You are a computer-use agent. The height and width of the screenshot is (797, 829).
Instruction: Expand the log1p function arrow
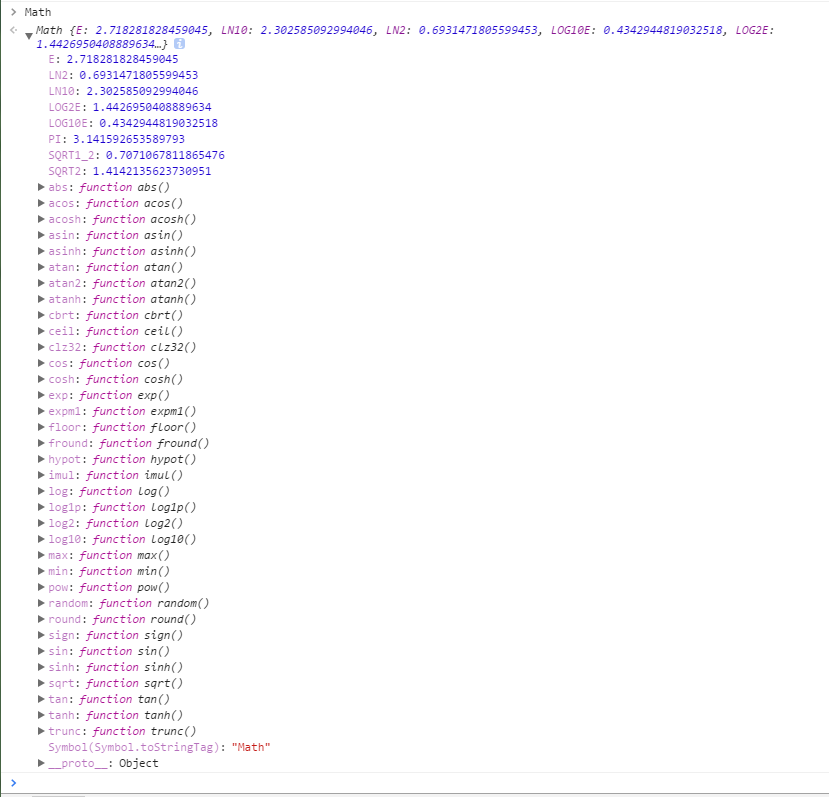pos(41,507)
